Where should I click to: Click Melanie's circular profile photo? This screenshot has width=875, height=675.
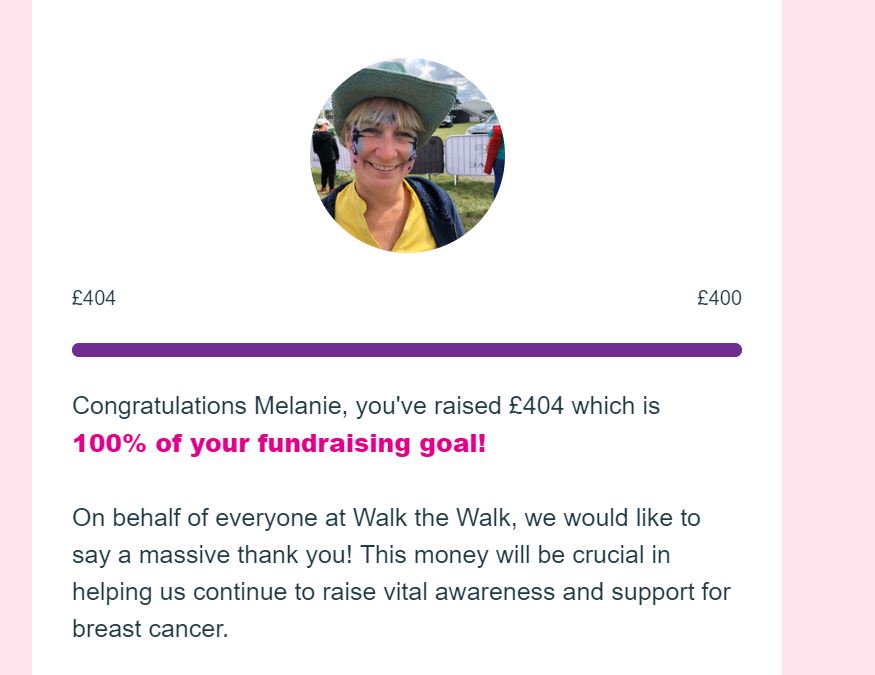coord(407,155)
